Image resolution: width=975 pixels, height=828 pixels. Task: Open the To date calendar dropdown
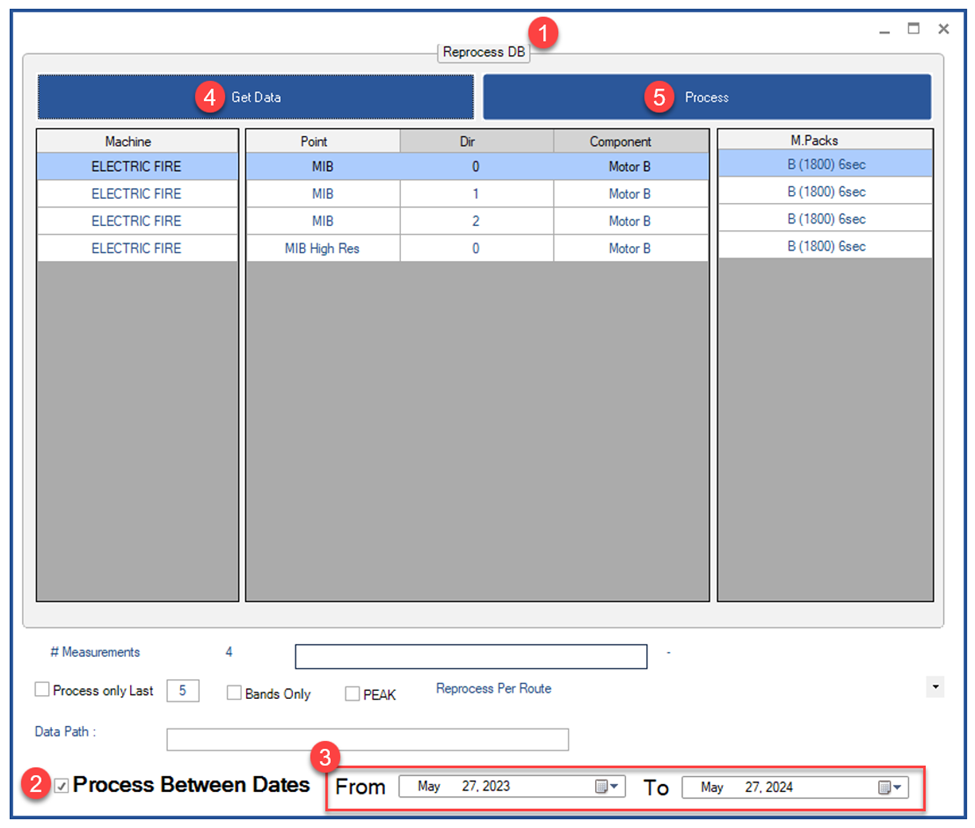point(889,788)
